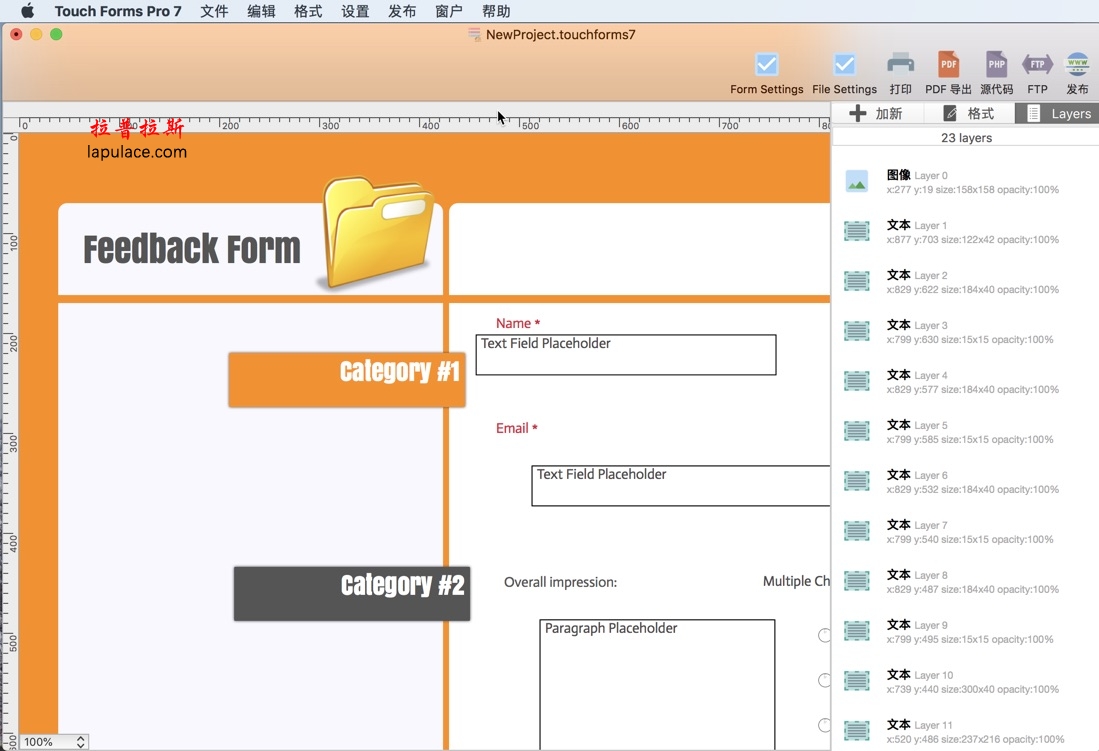Select the 'Name *' label
The height and width of the screenshot is (751, 1099).
[517, 323]
